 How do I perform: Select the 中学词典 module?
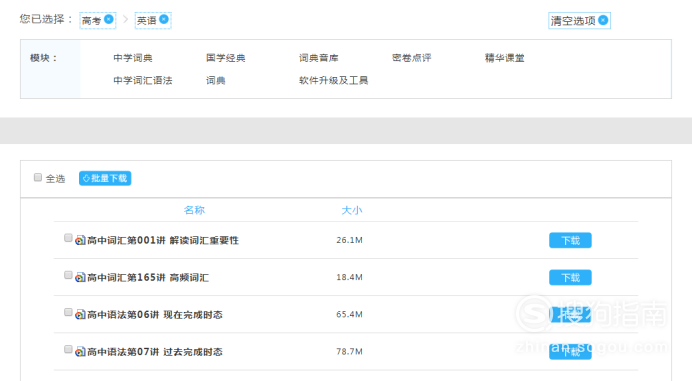point(133,58)
